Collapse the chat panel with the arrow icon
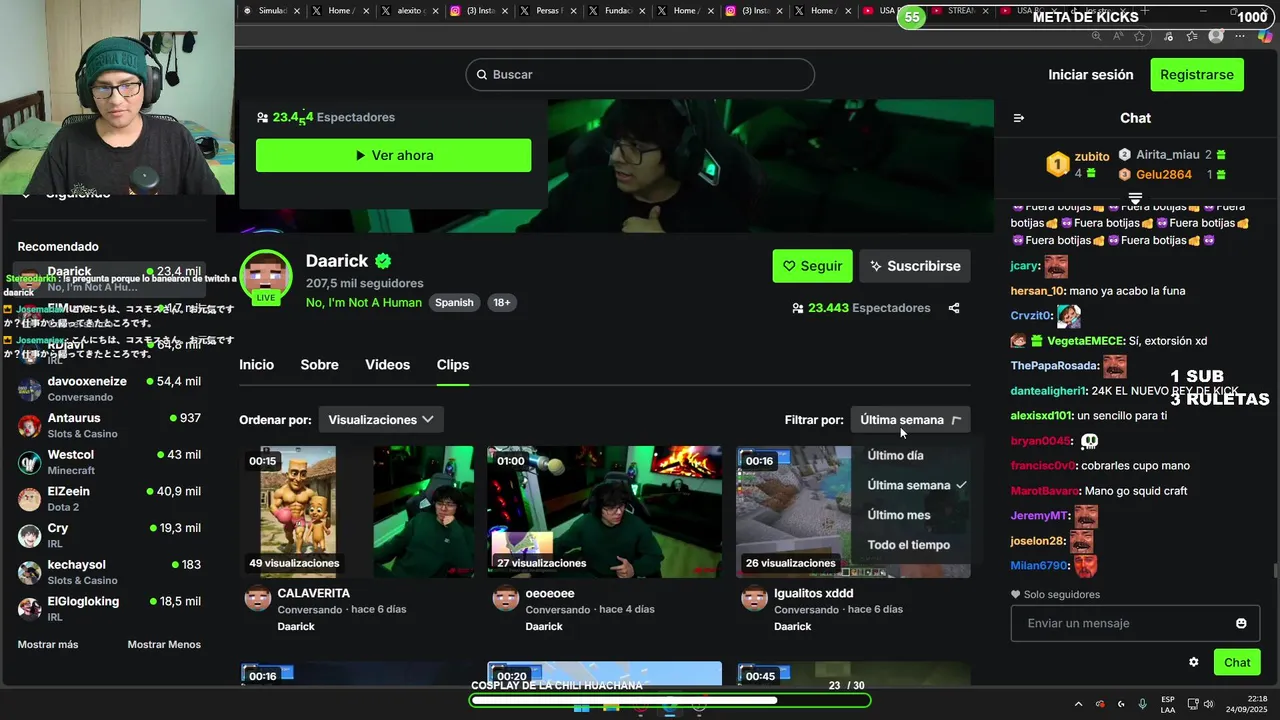Viewport: 1280px width, 720px height. tap(1019, 118)
